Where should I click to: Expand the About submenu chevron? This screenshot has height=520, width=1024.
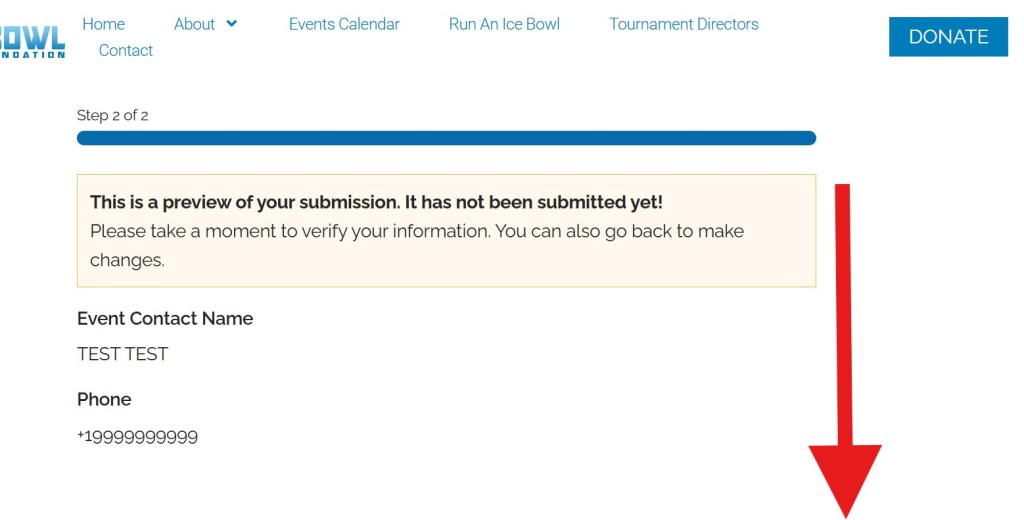pos(232,24)
